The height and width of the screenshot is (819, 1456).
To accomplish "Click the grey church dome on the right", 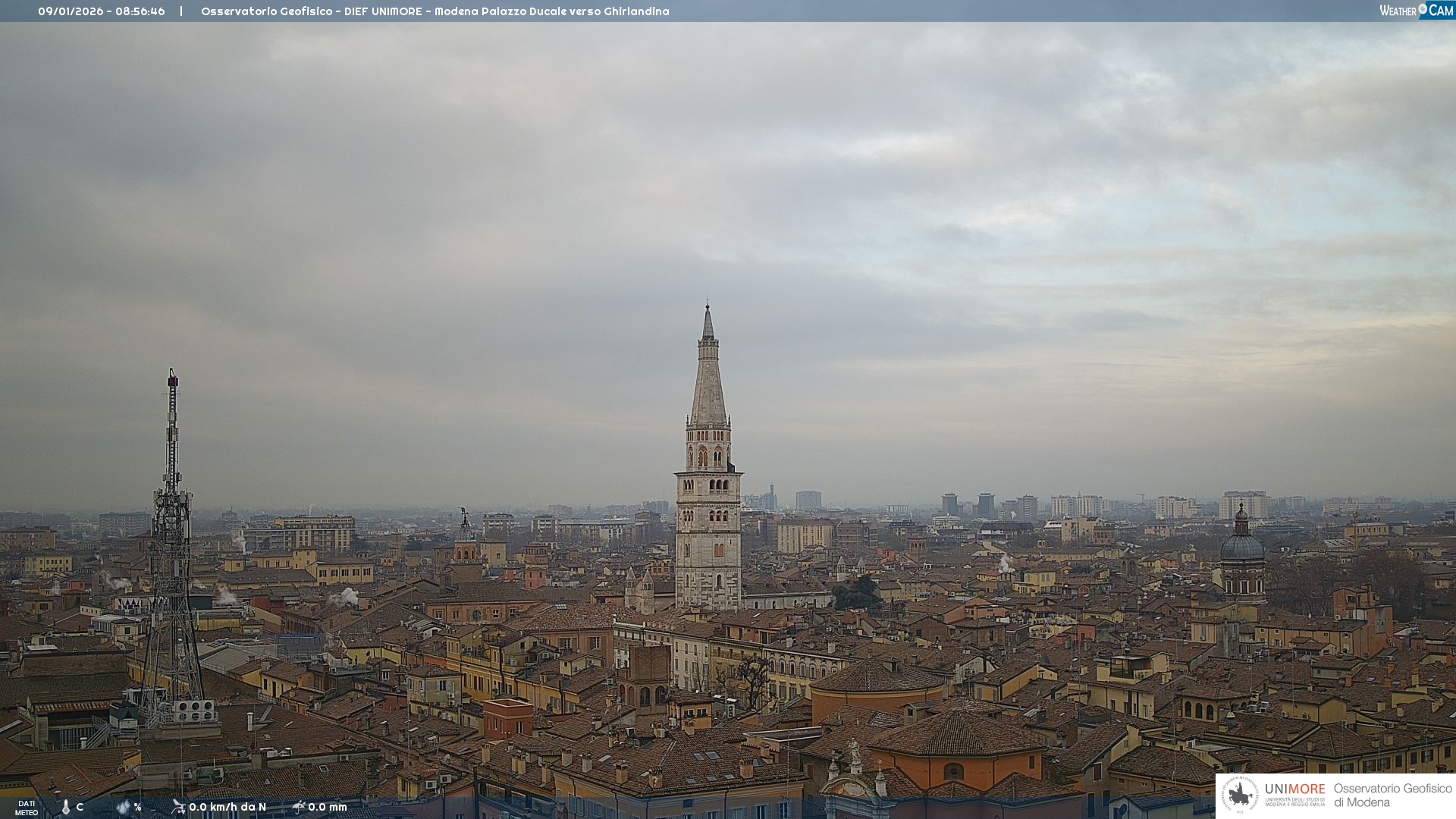I will tap(1242, 546).
